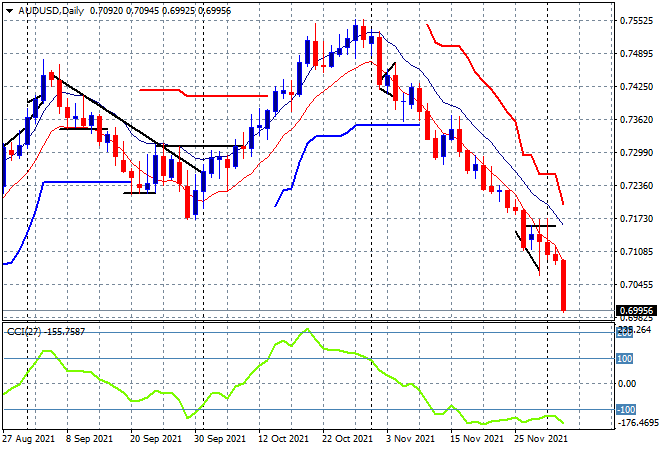Click the last large red candle
The height and width of the screenshot is (450, 660).
click(x=564, y=285)
